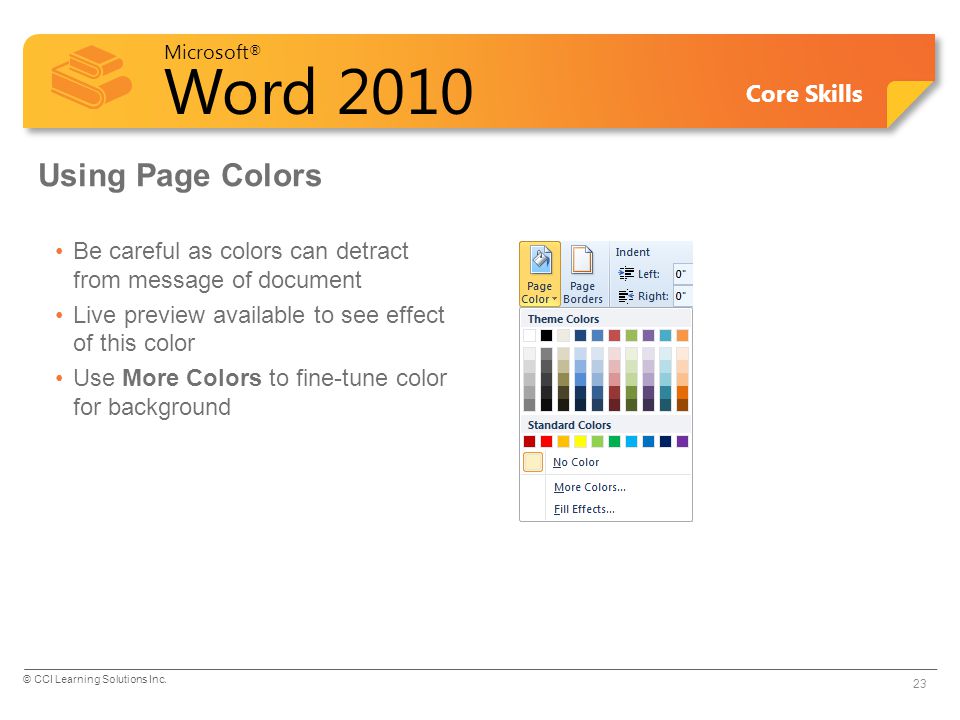Select lightest peach shade under theme orange
Viewport: 960px width, 720px height.
click(x=682, y=354)
